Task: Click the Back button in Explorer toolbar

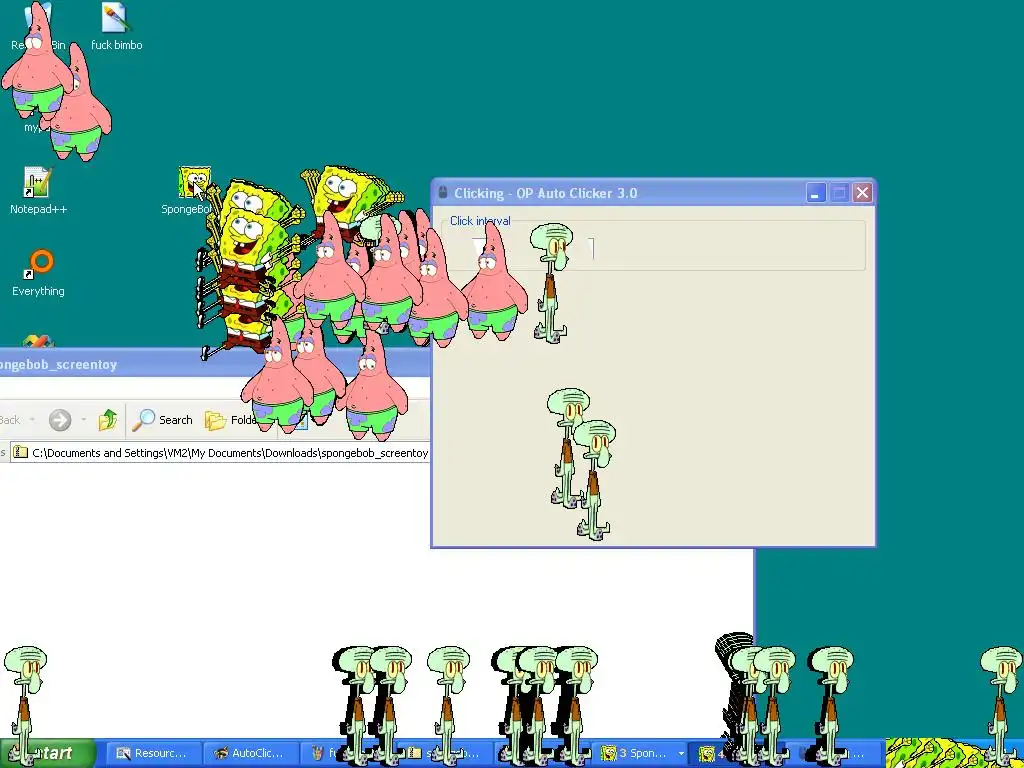Action: coord(16,420)
